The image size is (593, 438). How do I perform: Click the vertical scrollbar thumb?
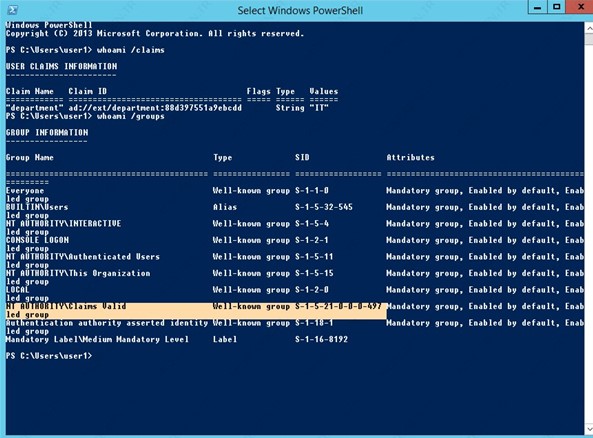click(589, 39)
